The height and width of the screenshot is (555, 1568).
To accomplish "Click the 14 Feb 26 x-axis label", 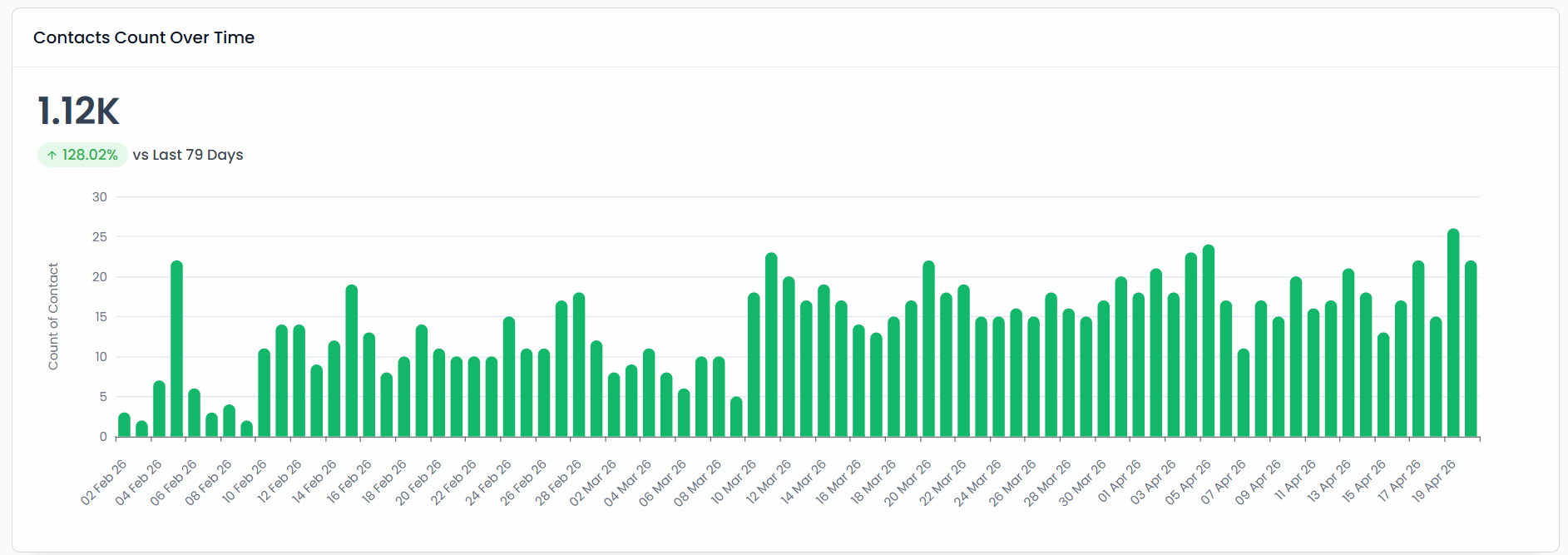I will tap(314, 482).
